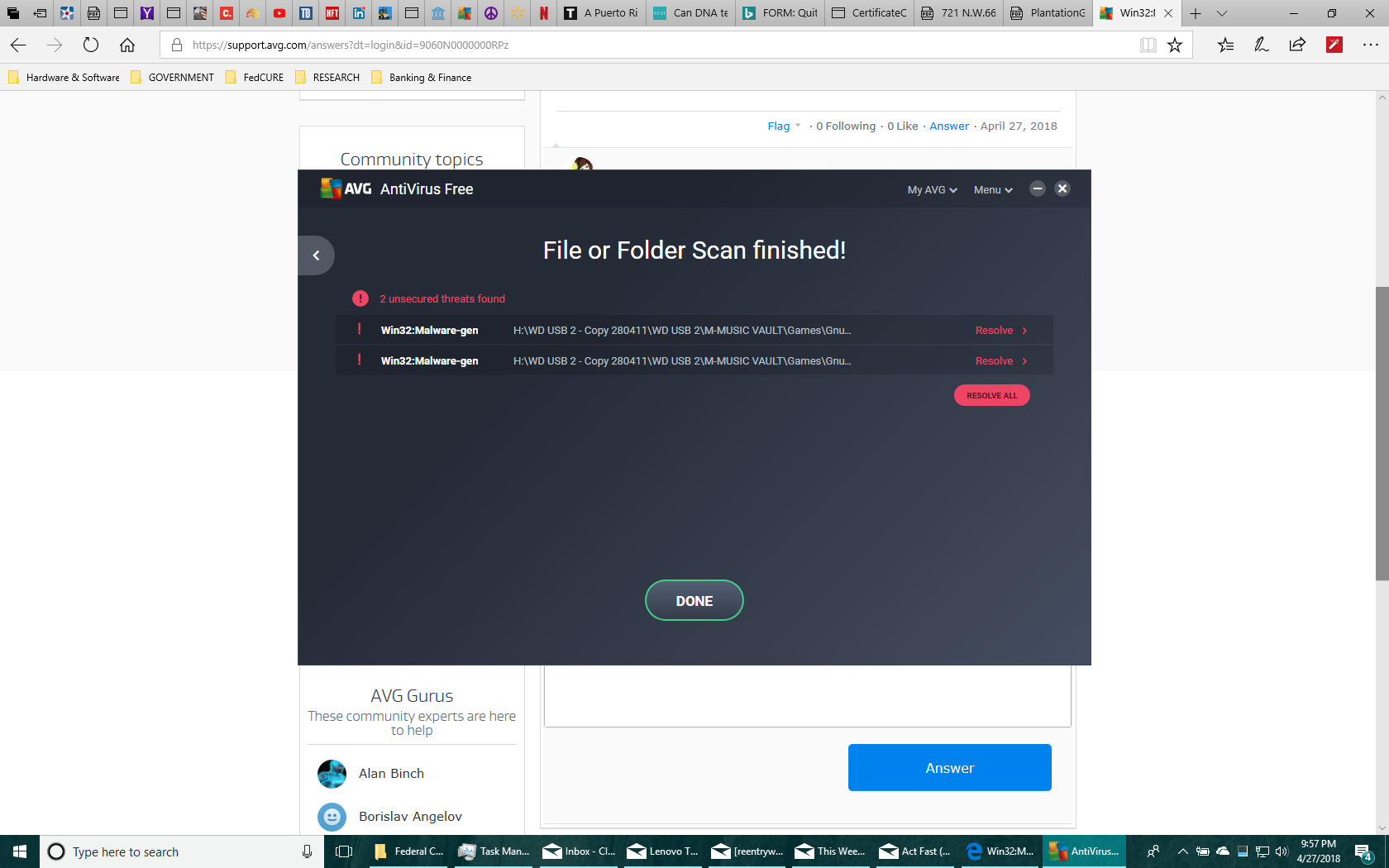Switch to the Can DNA te browser tab

[691, 13]
